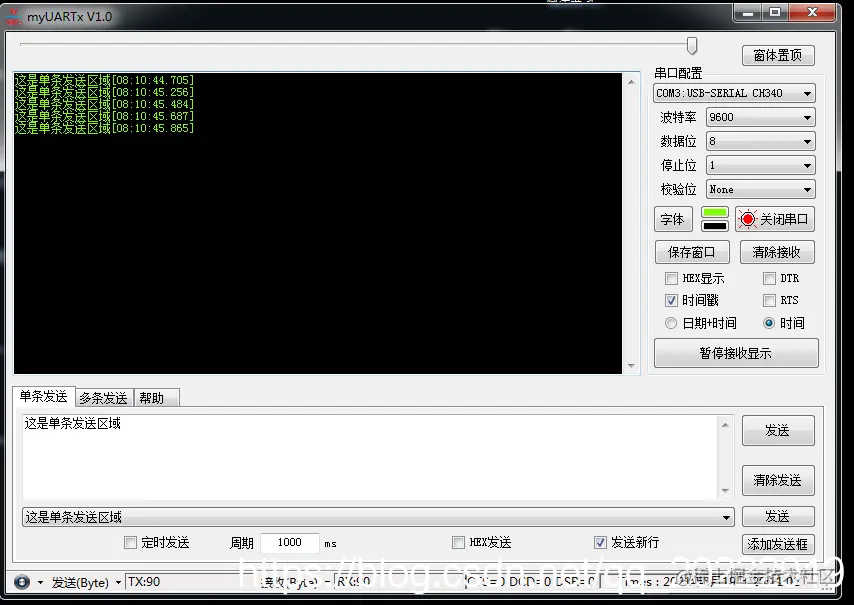
Task: Open the 停止位 stop bits dropdown
Action: (760, 166)
